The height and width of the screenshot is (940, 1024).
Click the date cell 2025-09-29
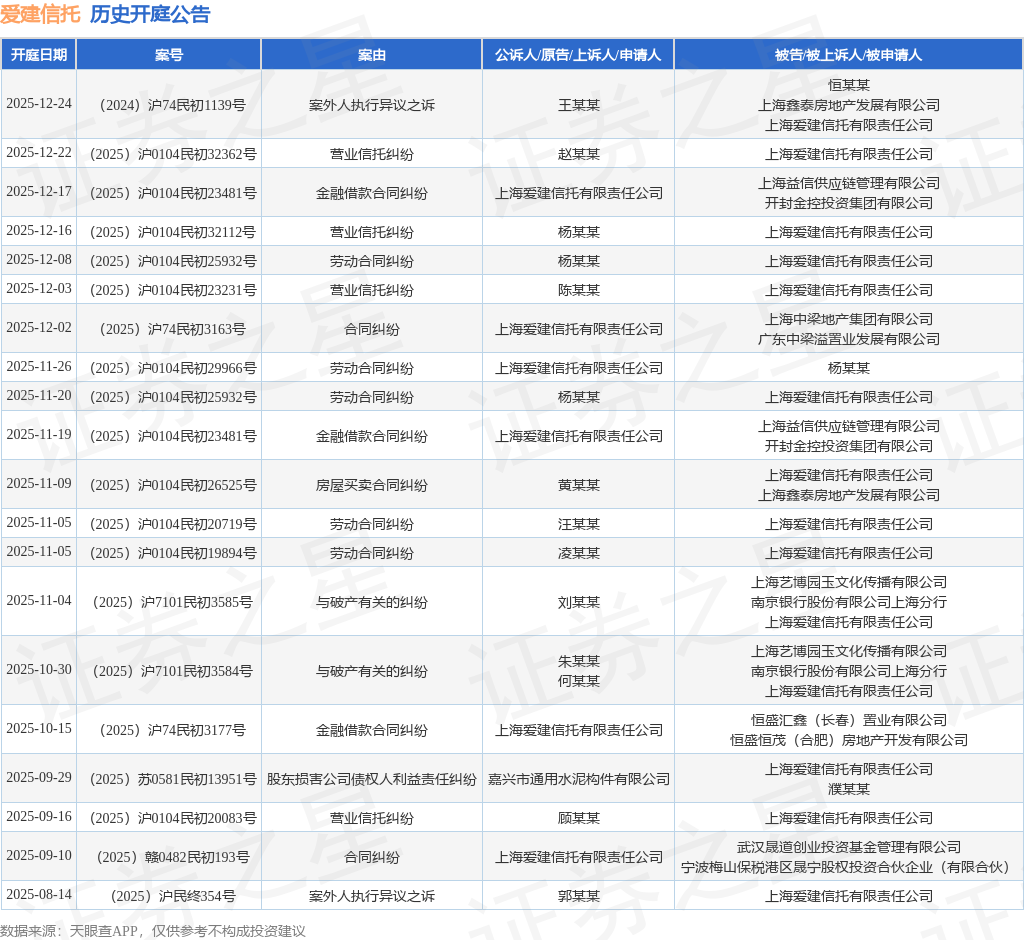(39, 778)
